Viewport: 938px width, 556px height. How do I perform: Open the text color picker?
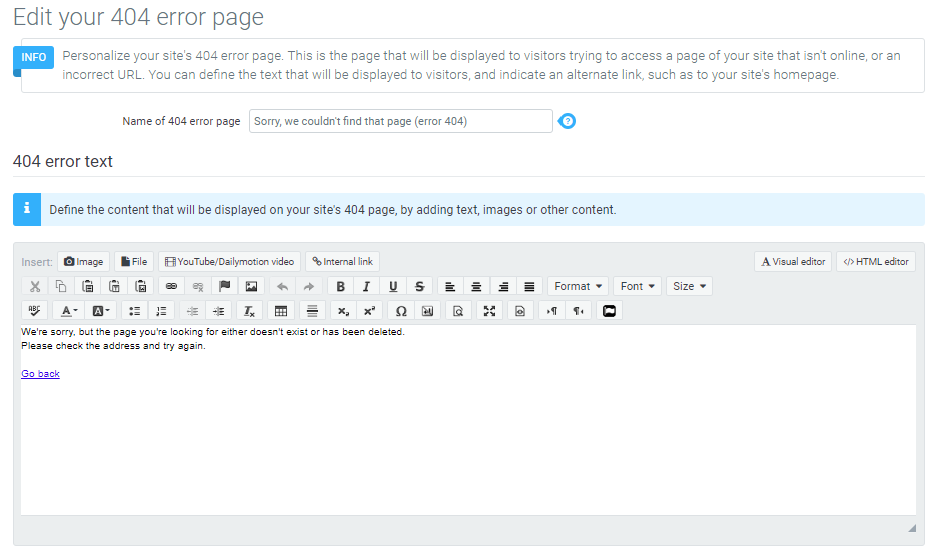pos(68,311)
